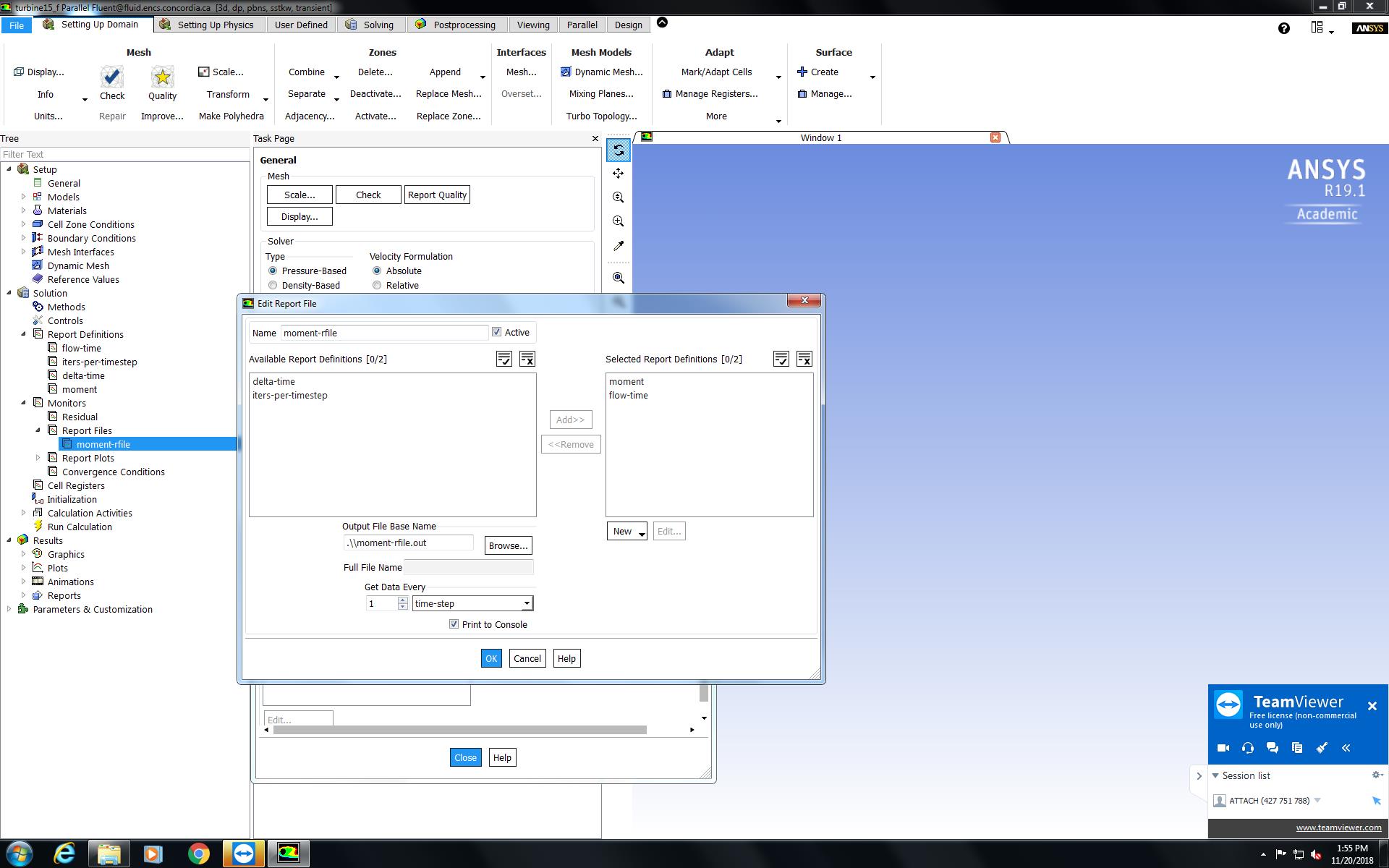Deselect all Selected Report Definitions icon
This screenshot has height=868, width=1389.
coord(804,359)
